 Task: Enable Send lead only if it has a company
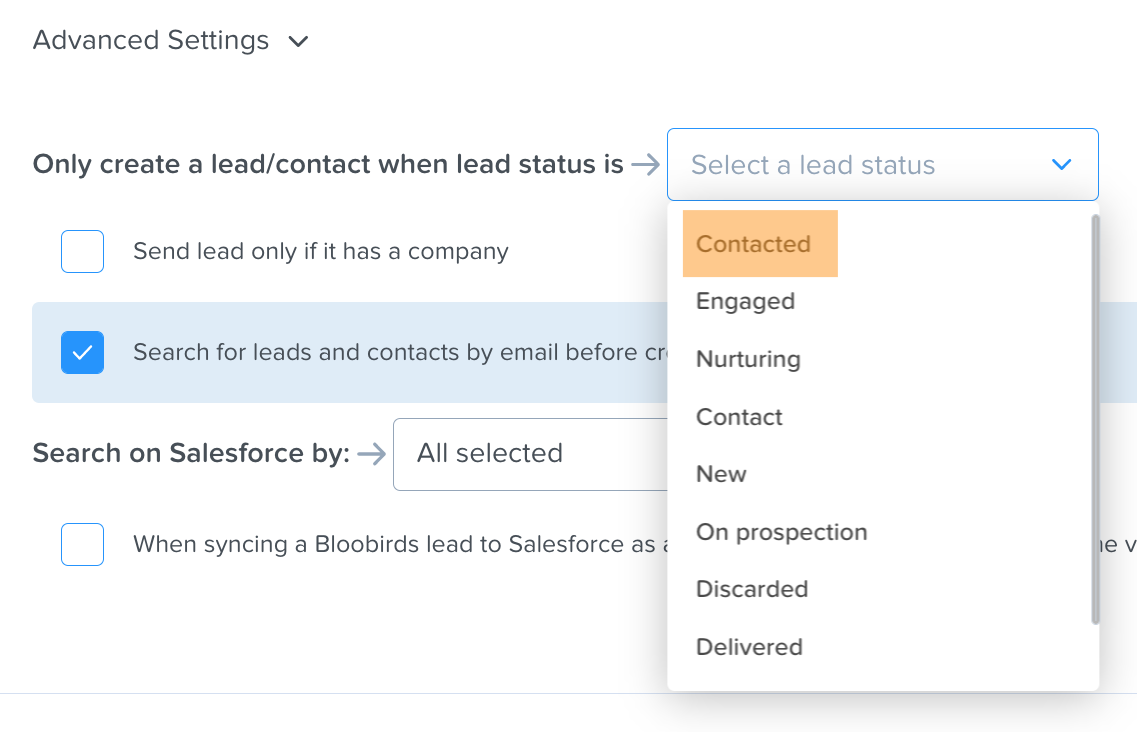(x=83, y=251)
